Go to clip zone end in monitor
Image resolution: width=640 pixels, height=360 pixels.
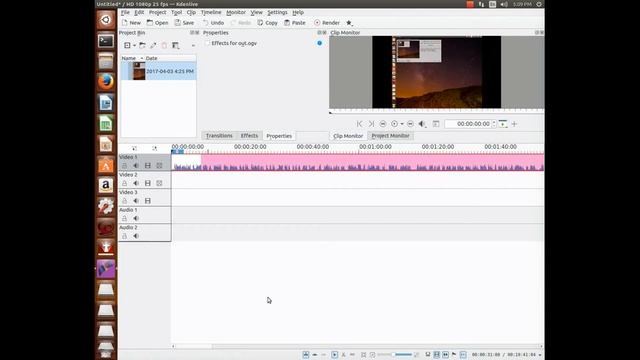(x=371, y=124)
